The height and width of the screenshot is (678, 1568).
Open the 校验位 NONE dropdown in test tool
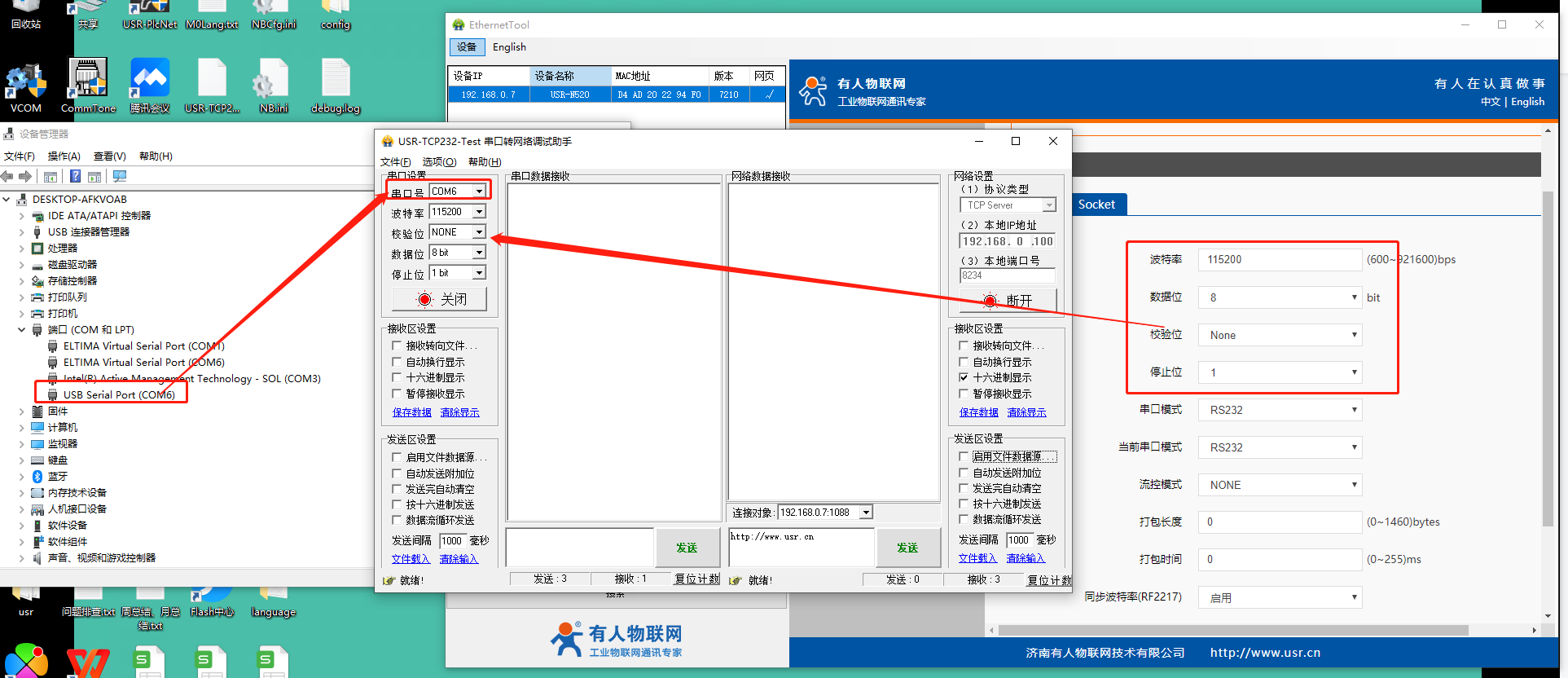480,232
